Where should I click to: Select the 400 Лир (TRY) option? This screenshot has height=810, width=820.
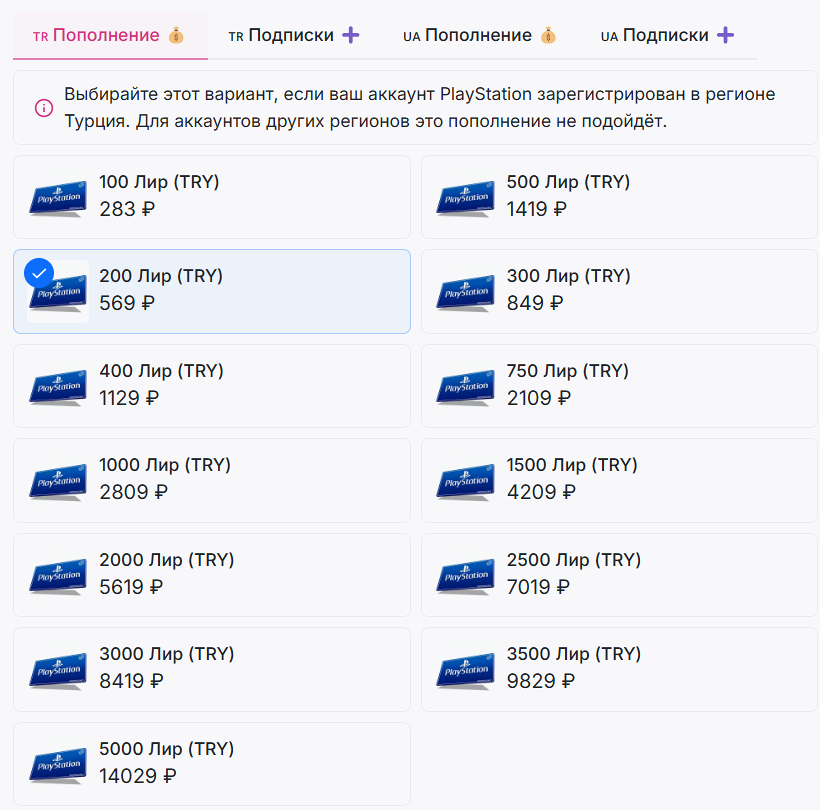click(x=212, y=386)
